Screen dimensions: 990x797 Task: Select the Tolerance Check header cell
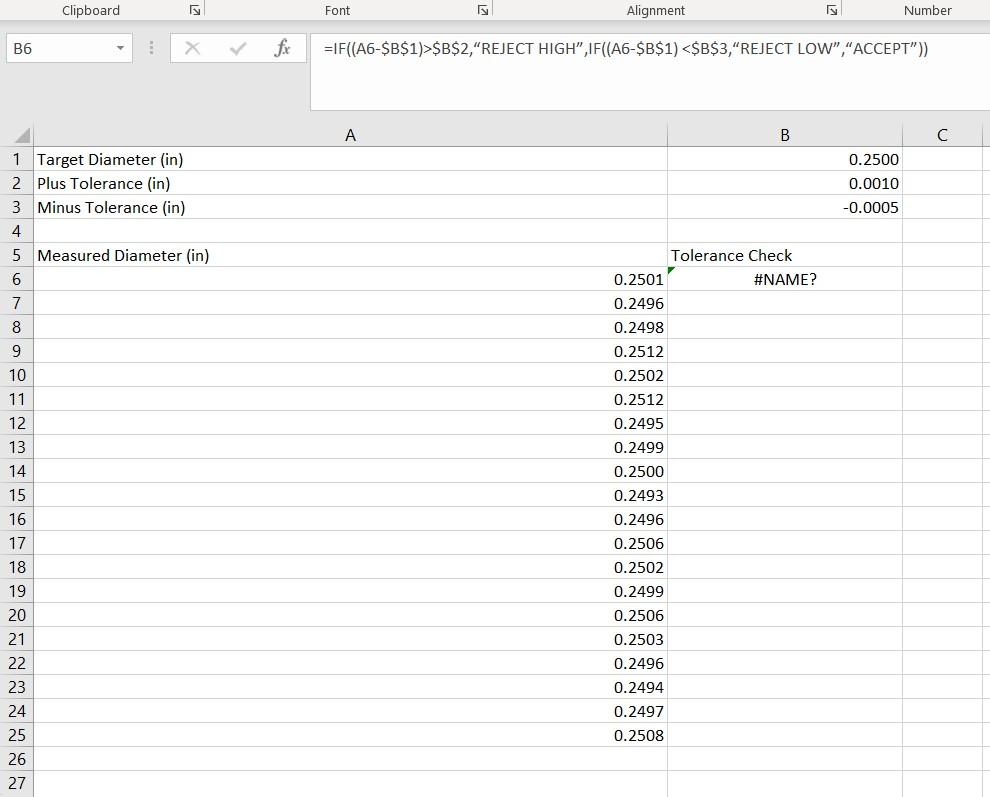point(785,255)
